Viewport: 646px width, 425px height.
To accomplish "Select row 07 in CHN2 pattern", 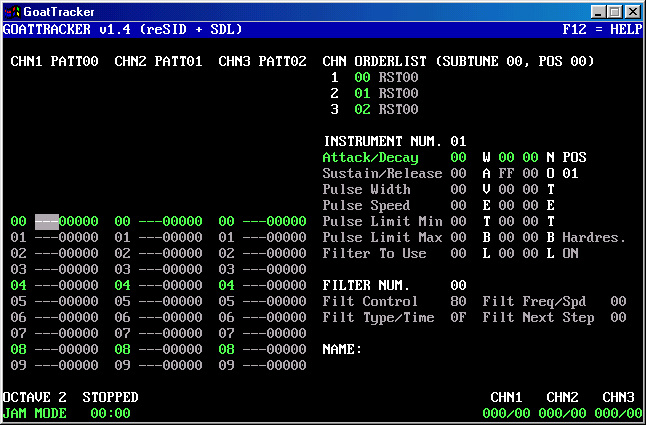I will click(158, 334).
